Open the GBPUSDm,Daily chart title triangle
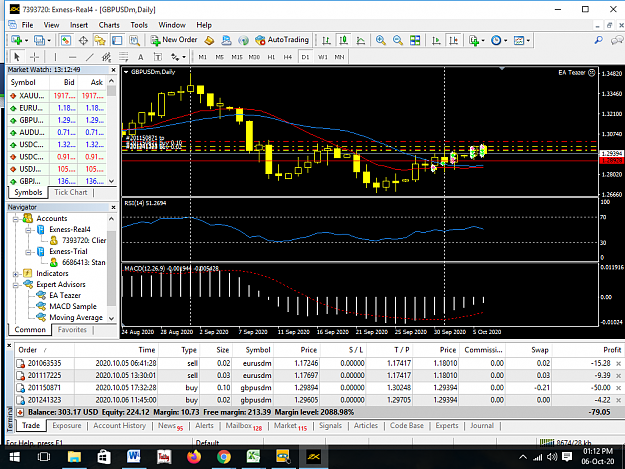625x469 pixels. pos(126,72)
